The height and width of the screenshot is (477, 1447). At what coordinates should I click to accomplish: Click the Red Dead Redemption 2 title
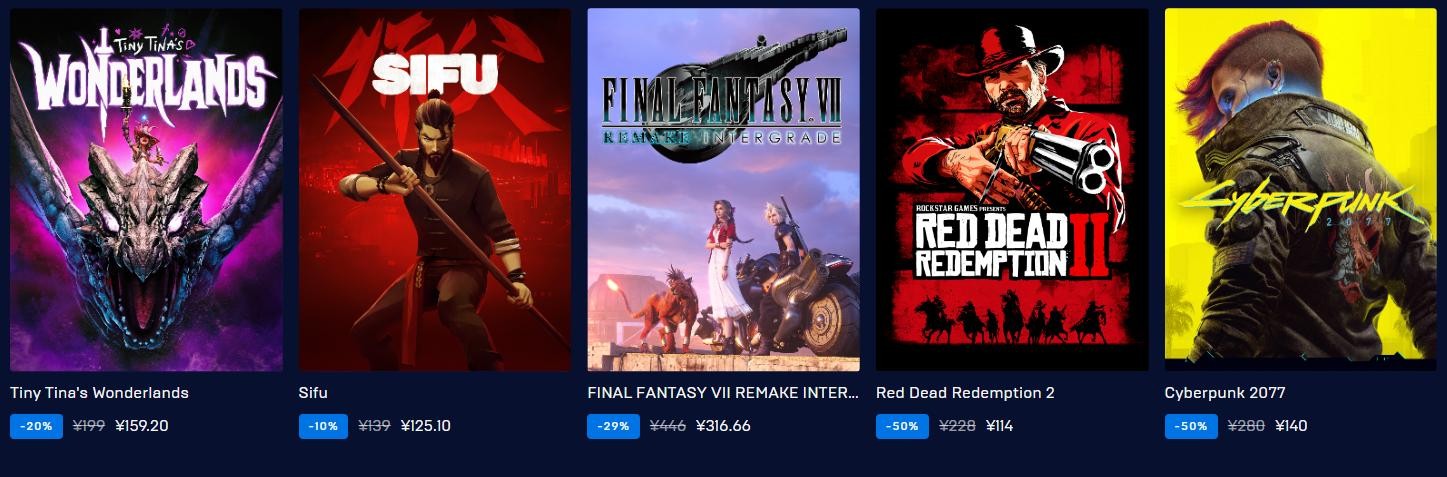(965, 393)
